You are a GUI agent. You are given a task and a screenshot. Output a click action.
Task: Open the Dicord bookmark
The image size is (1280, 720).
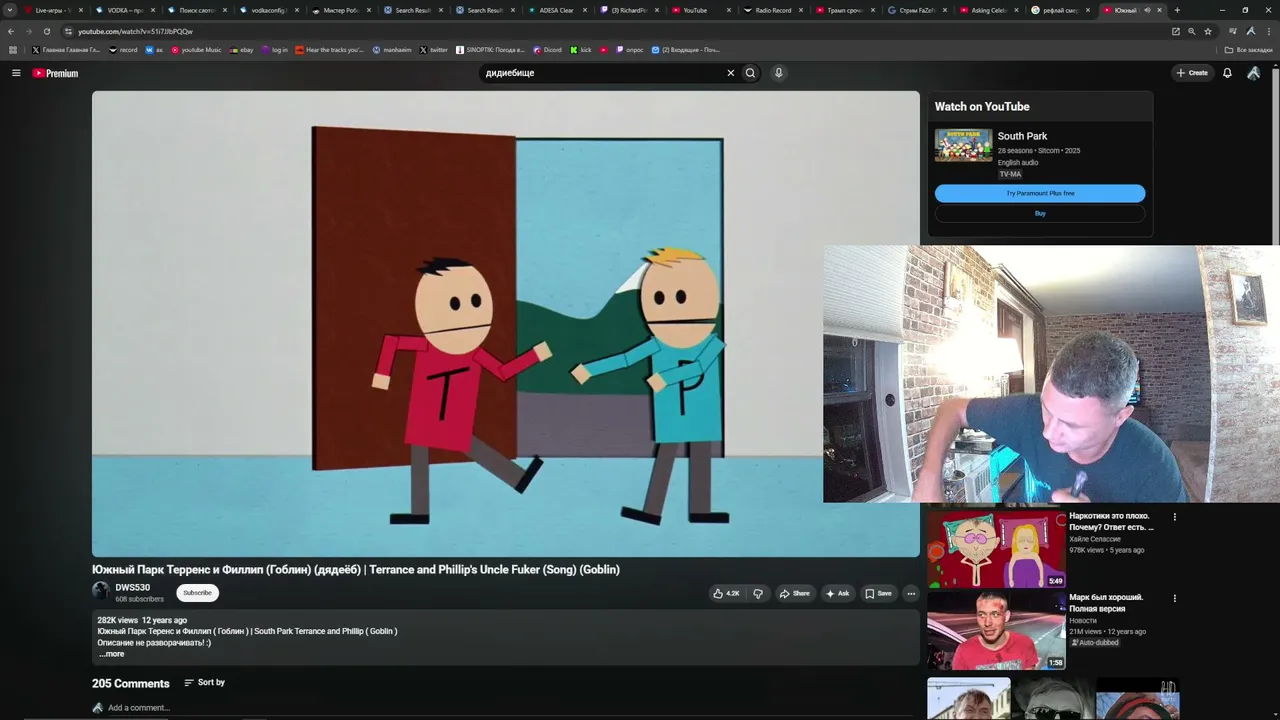547,50
